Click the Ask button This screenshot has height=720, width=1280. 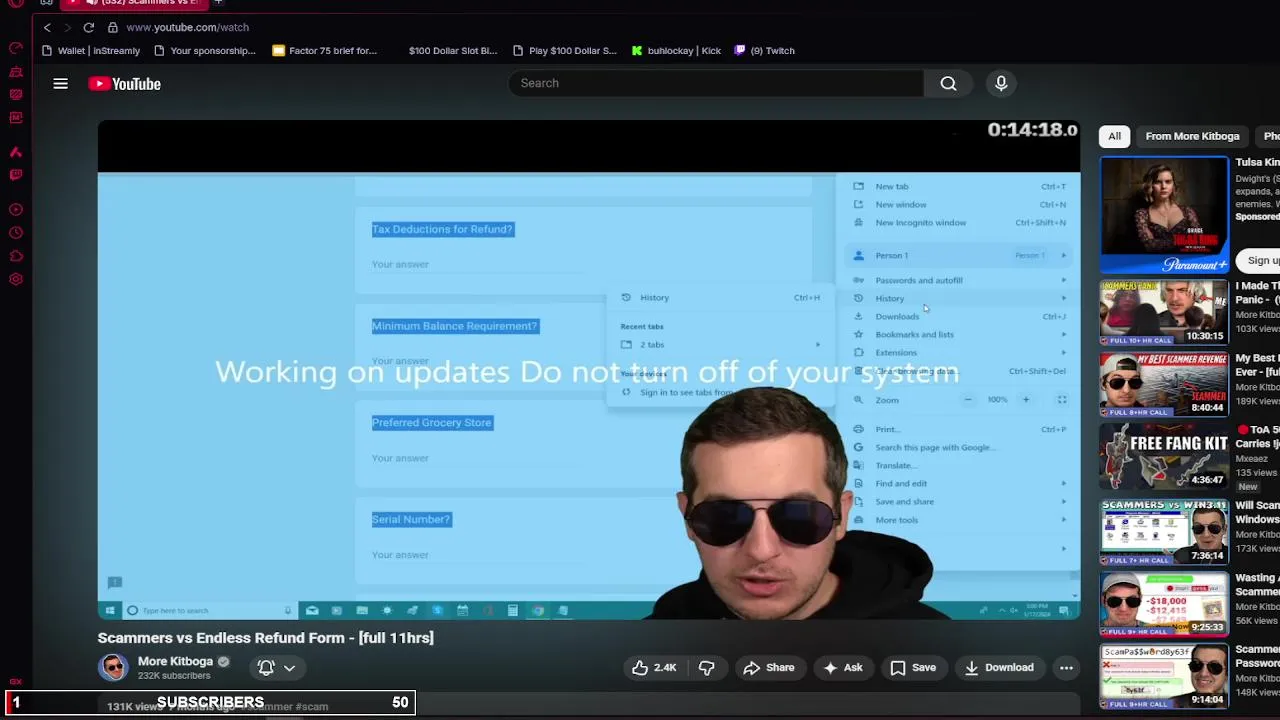842,668
